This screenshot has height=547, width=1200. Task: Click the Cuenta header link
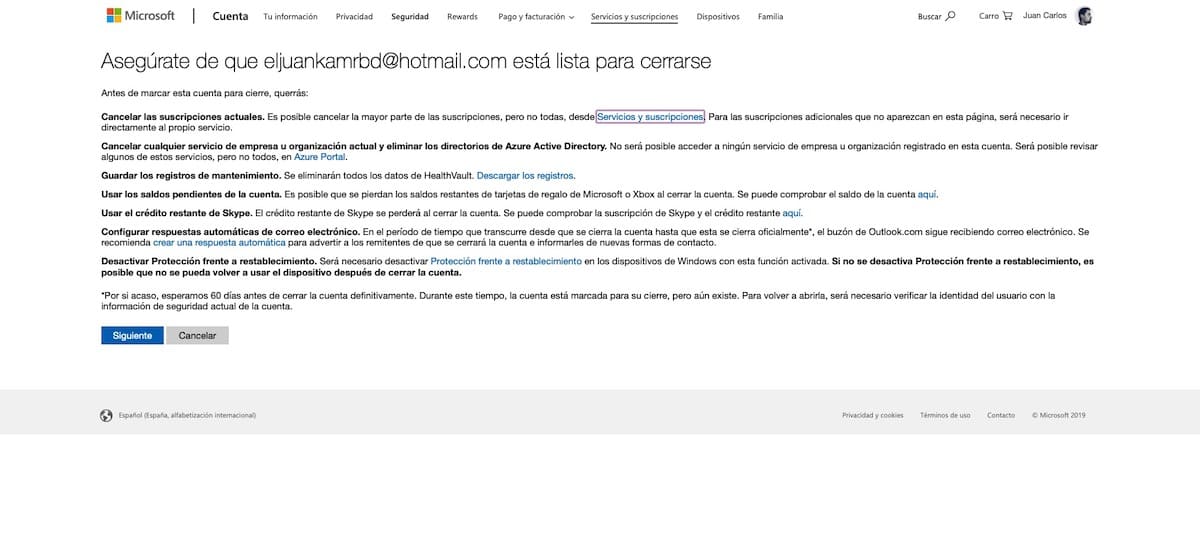(230, 16)
